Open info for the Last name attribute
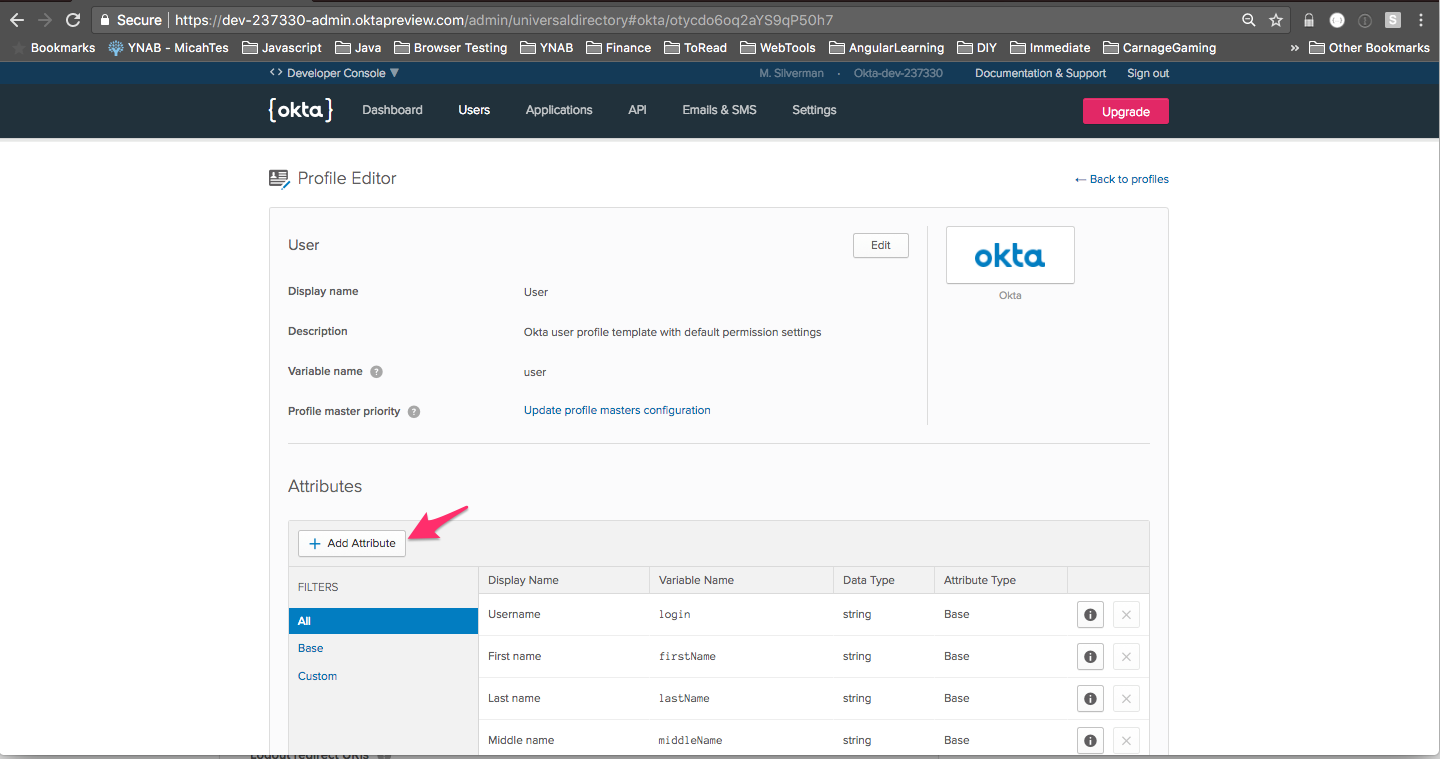This screenshot has height=759, width=1440. 1090,699
